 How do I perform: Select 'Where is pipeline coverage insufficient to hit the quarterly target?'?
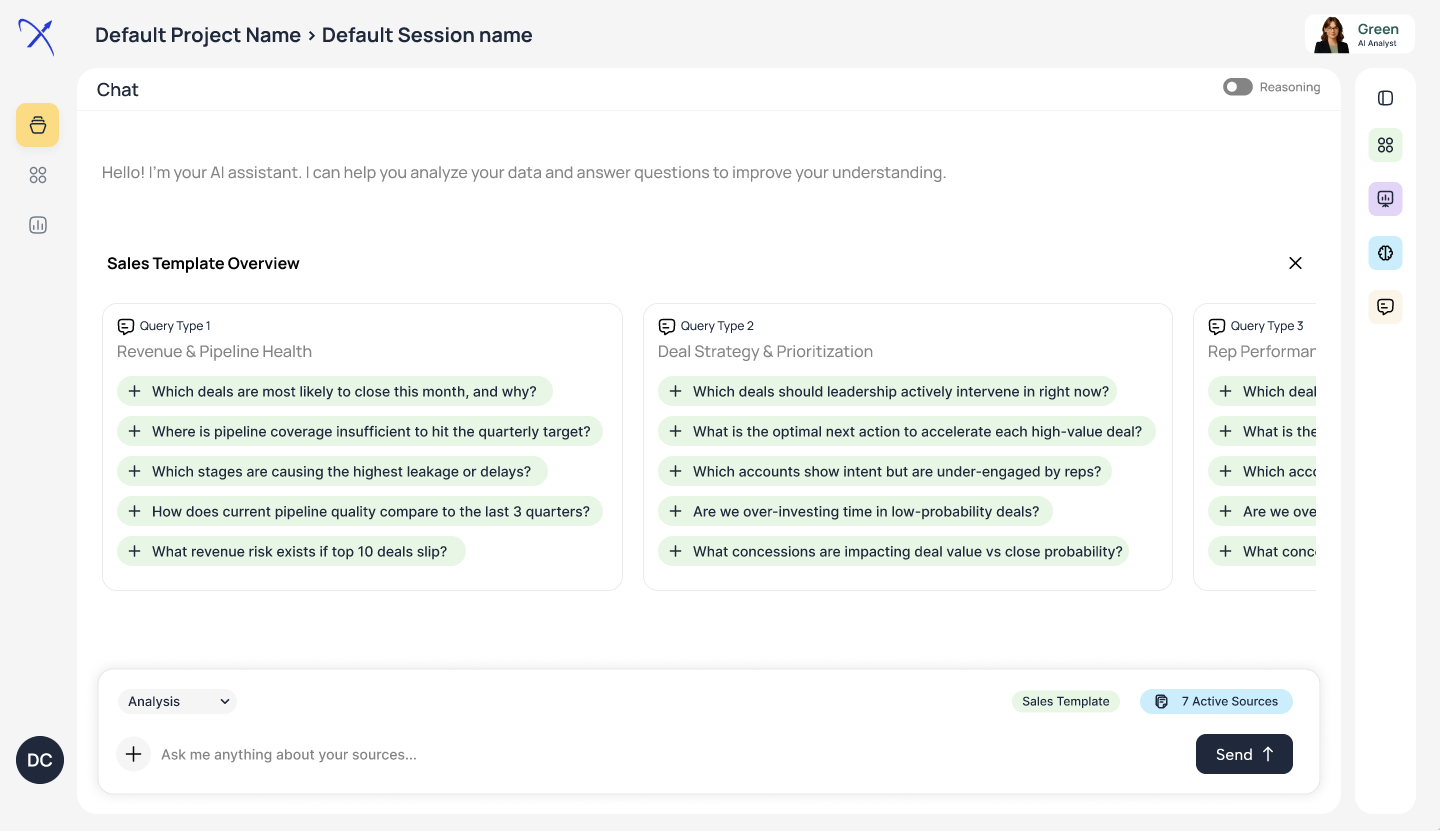(x=360, y=431)
